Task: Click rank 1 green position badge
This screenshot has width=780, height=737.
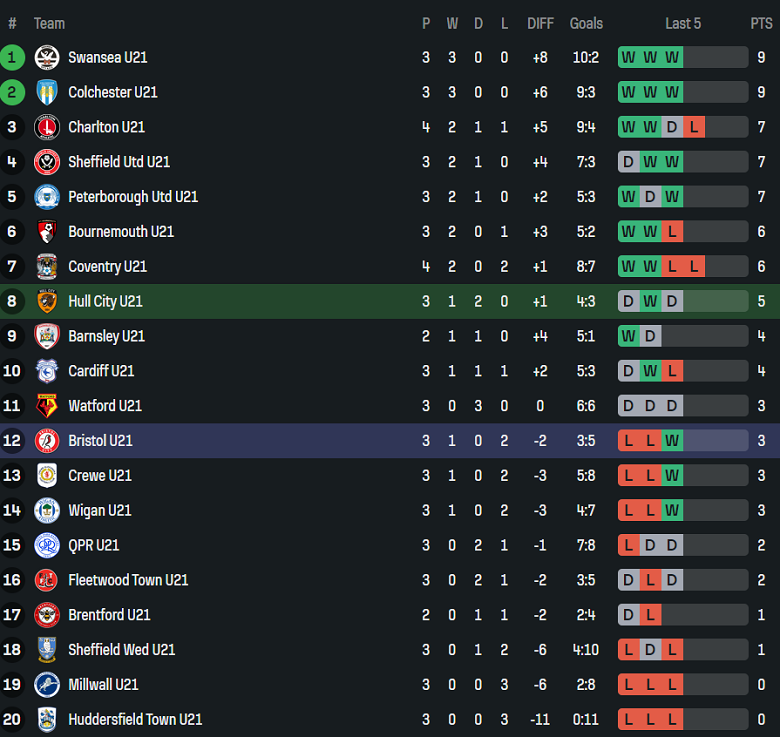Action: pyautogui.click(x=13, y=57)
